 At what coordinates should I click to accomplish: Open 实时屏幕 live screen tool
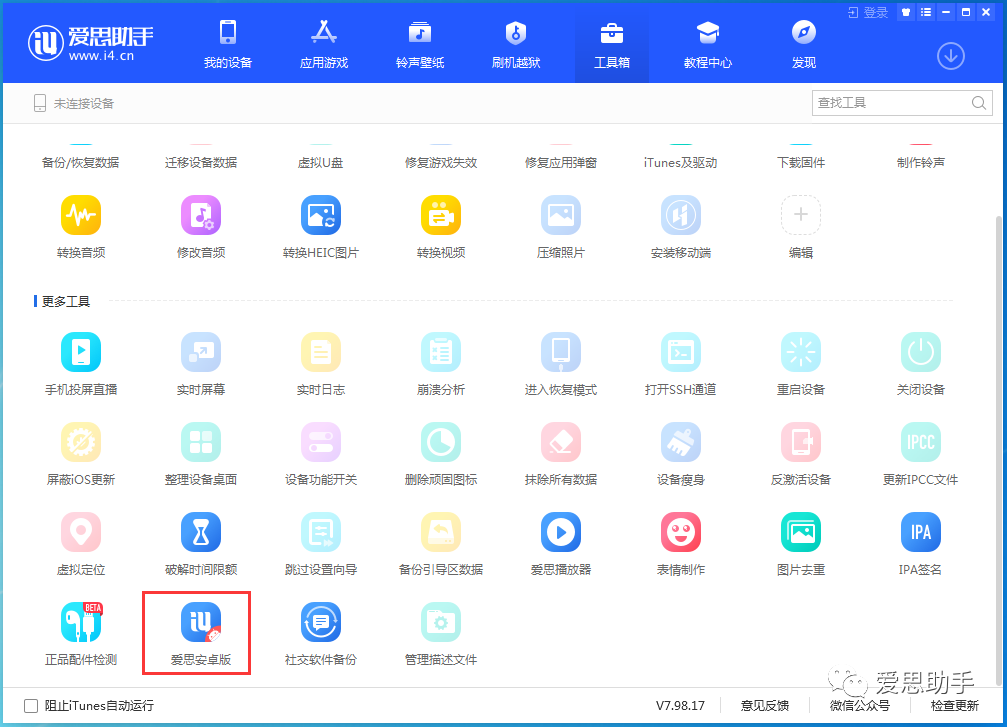tap(201, 352)
